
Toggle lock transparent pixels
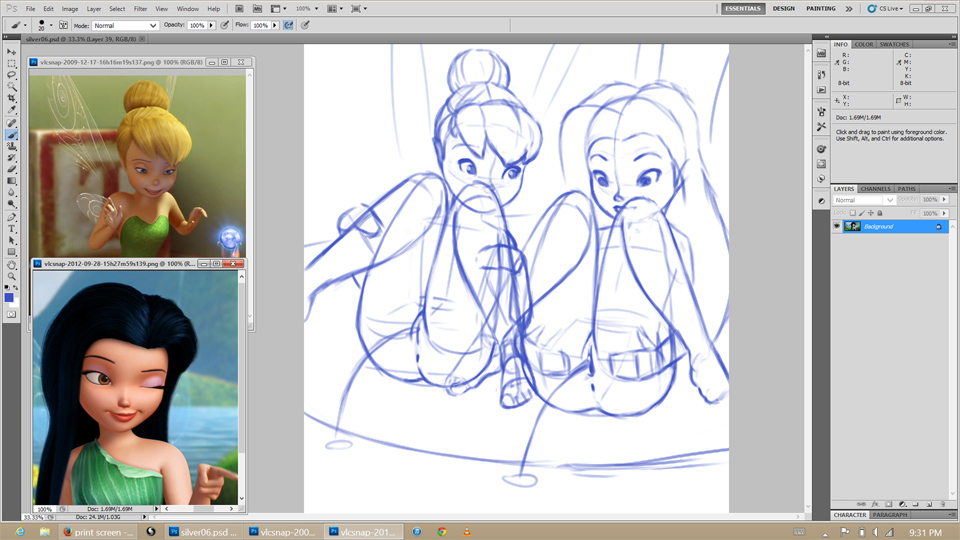click(x=853, y=213)
